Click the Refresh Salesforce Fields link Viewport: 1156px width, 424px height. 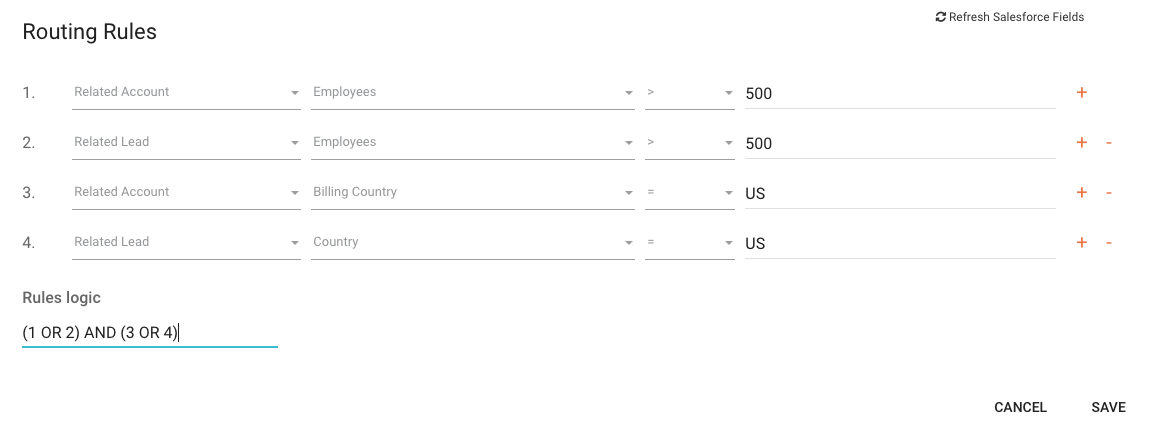(1016, 17)
